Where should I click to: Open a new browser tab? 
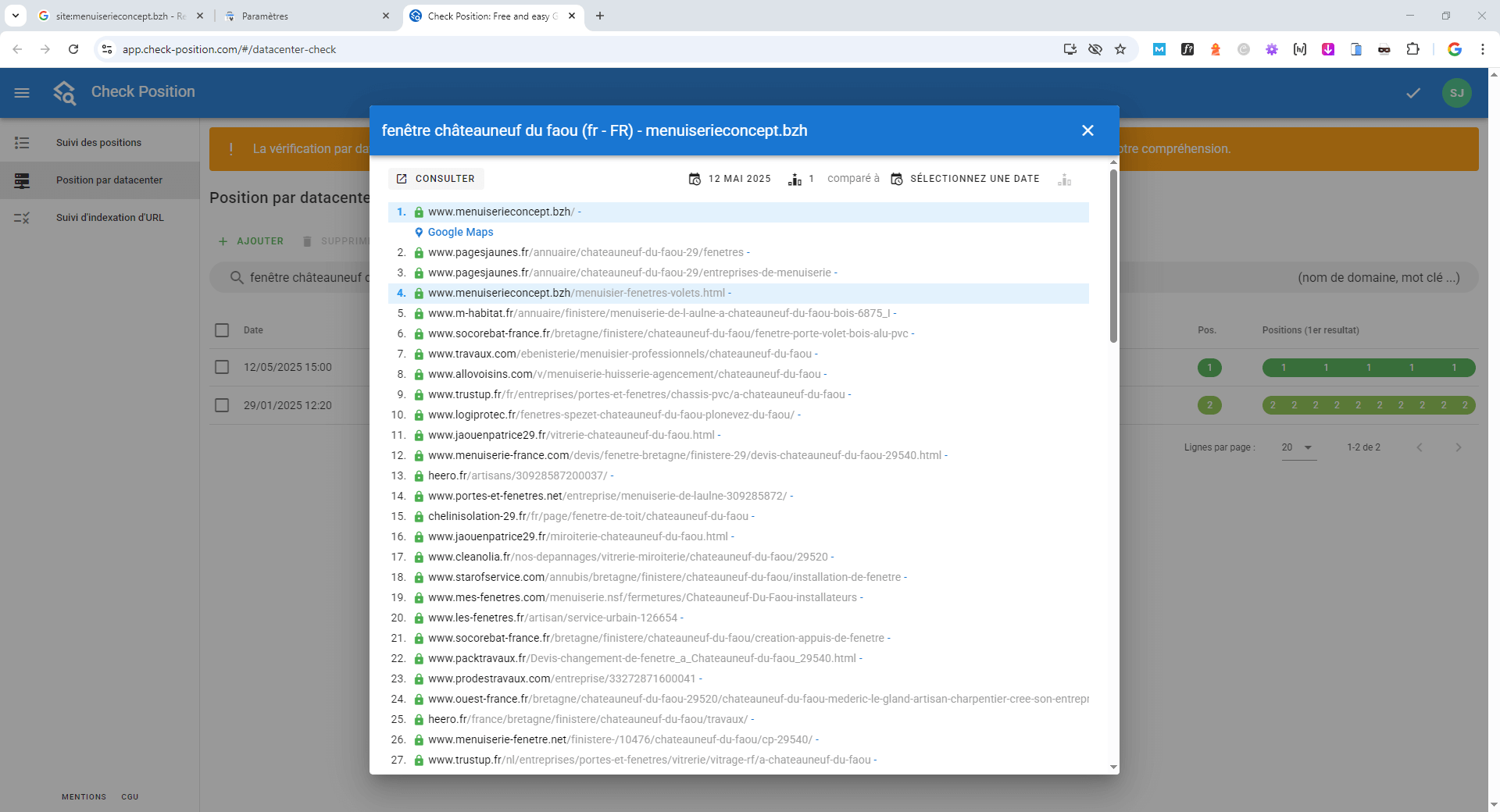click(x=600, y=16)
